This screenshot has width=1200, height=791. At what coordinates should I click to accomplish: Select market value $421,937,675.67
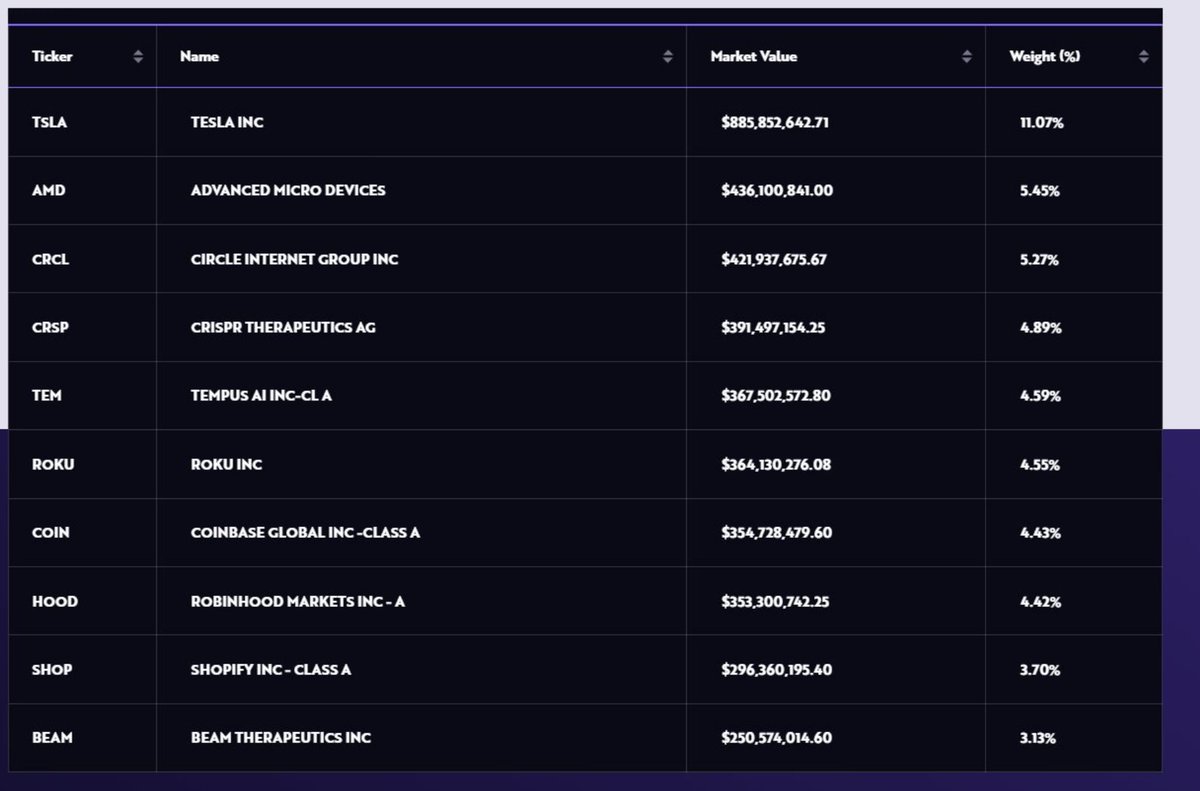(x=774, y=259)
